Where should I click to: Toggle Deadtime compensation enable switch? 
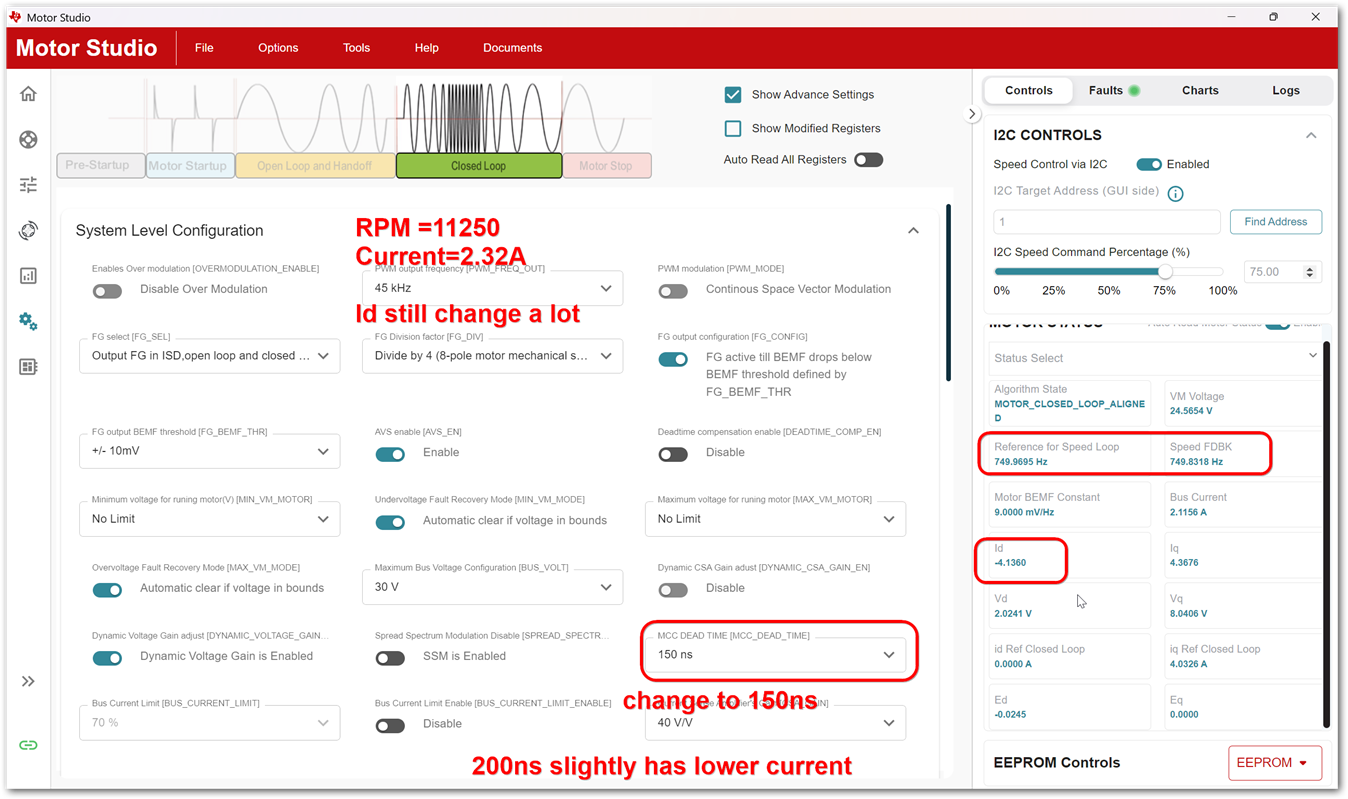tap(673, 454)
